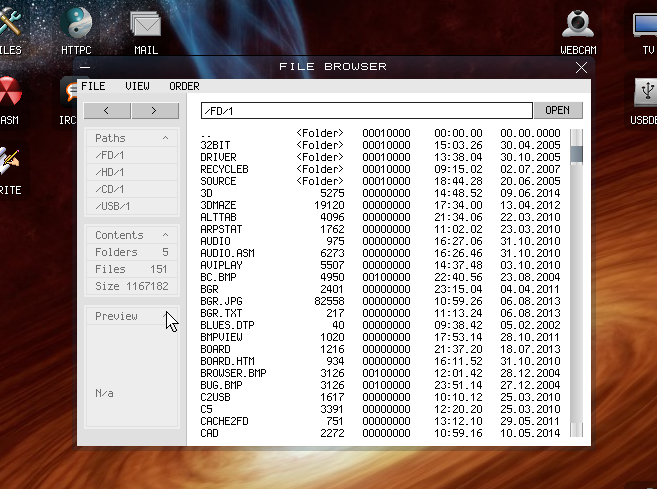This screenshot has height=489, width=657.
Task: Select the 3DMAZE file
Action: point(380,205)
